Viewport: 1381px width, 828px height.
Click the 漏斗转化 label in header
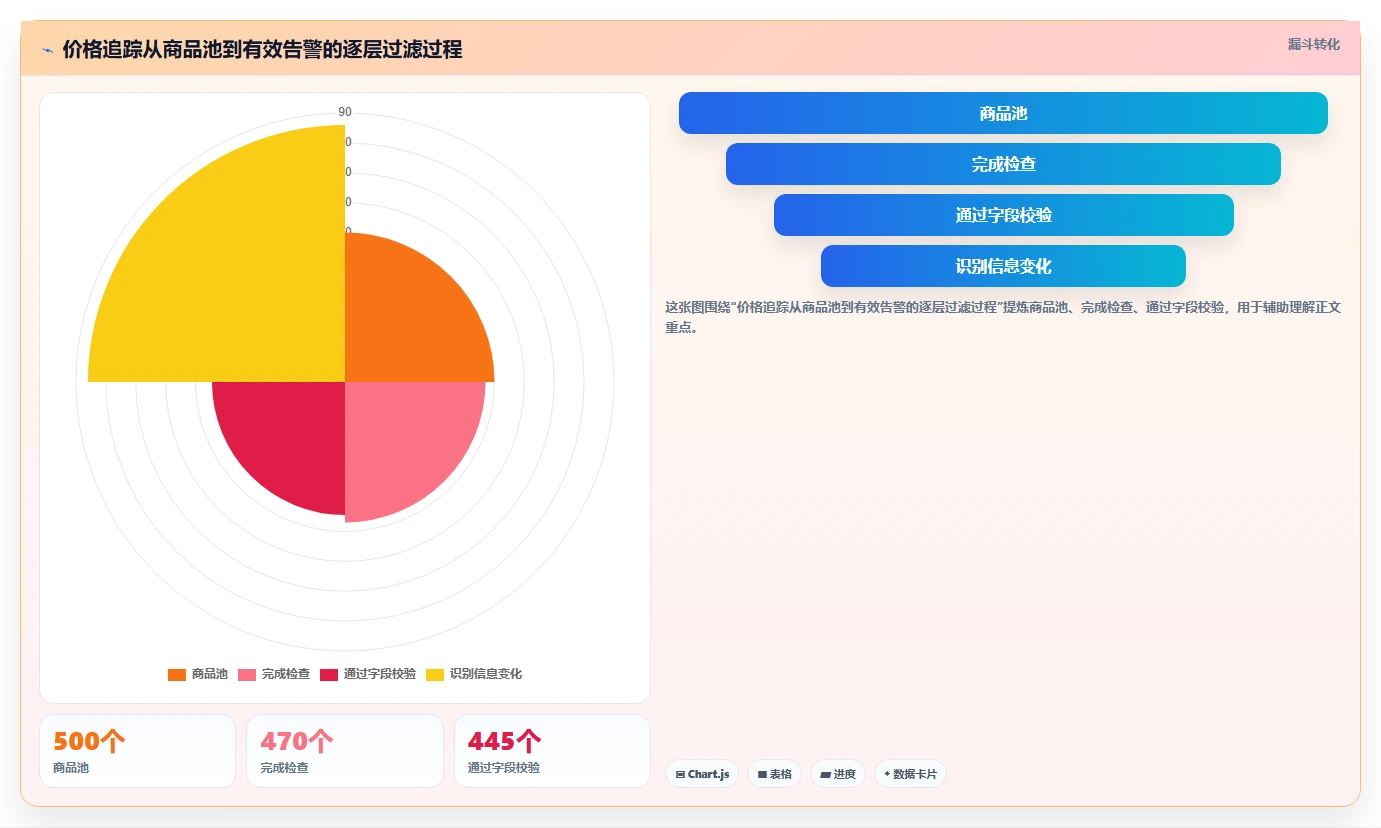[x=1313, y=44]
